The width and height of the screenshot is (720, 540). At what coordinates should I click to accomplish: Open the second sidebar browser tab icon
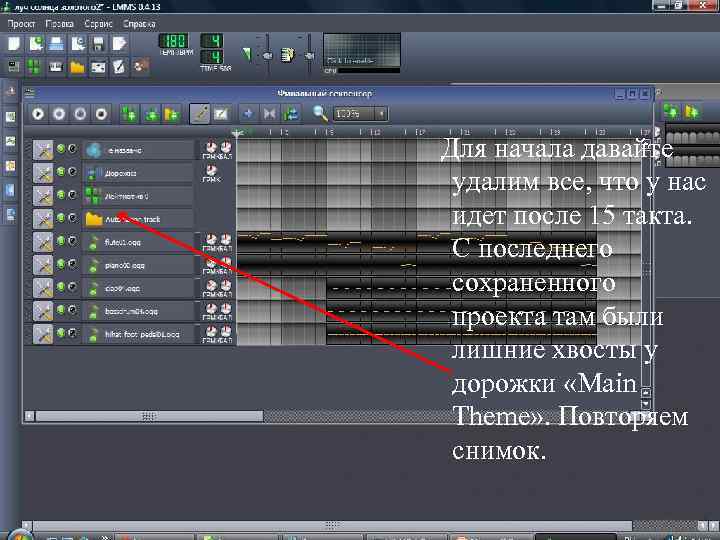10,117
